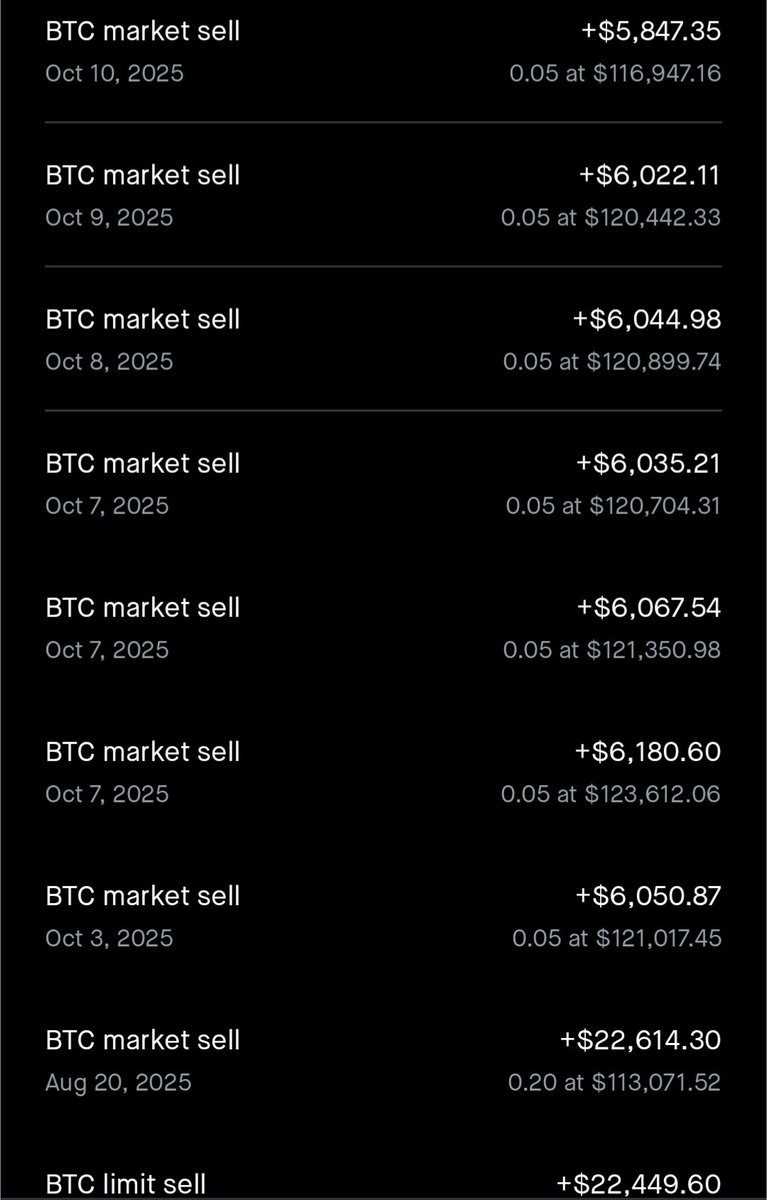Click the 0.20 at $113,071.52 detail
This screenshot has width=767, height=1200.
[612, 1082]
